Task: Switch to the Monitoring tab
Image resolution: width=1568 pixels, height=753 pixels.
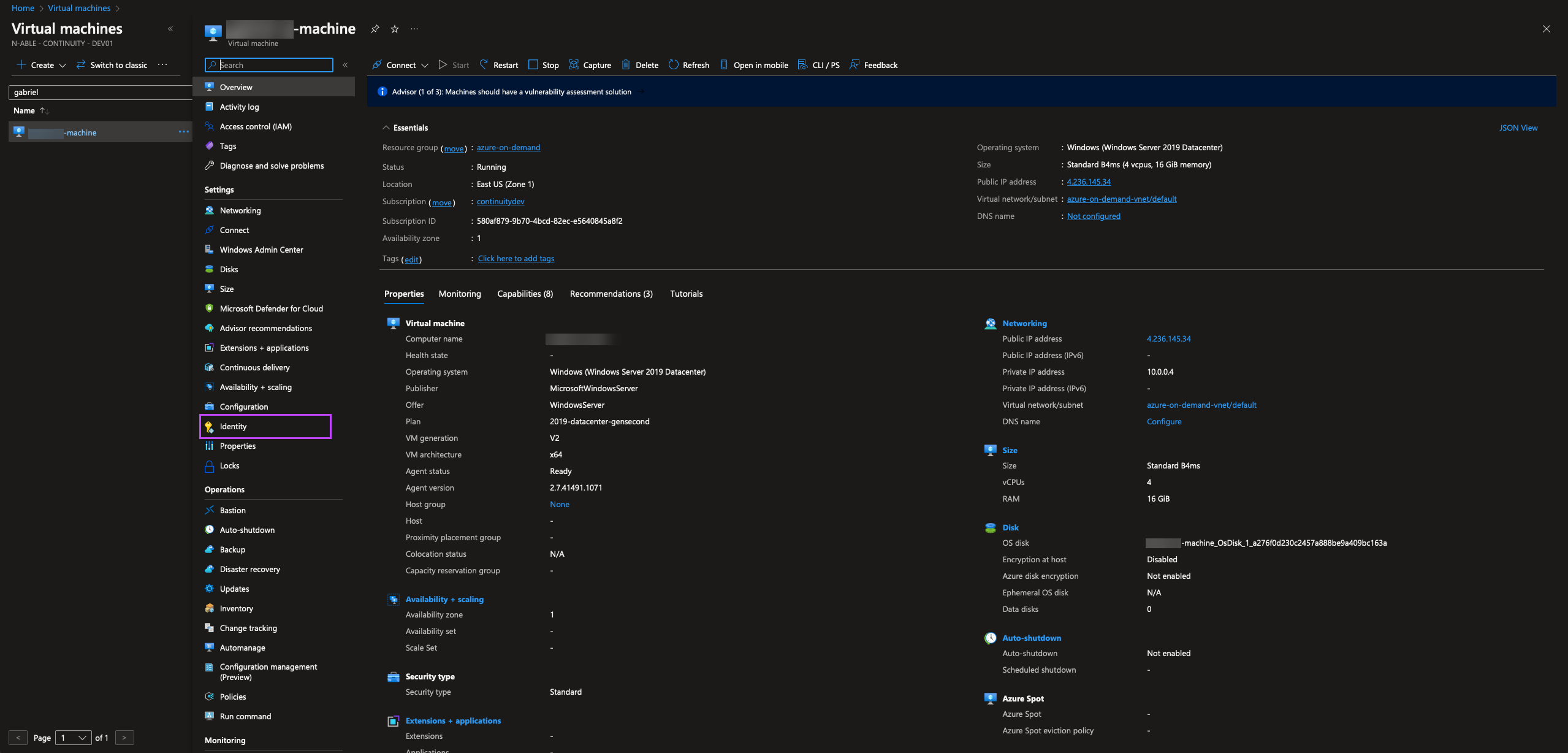Action: click(460, 294)
